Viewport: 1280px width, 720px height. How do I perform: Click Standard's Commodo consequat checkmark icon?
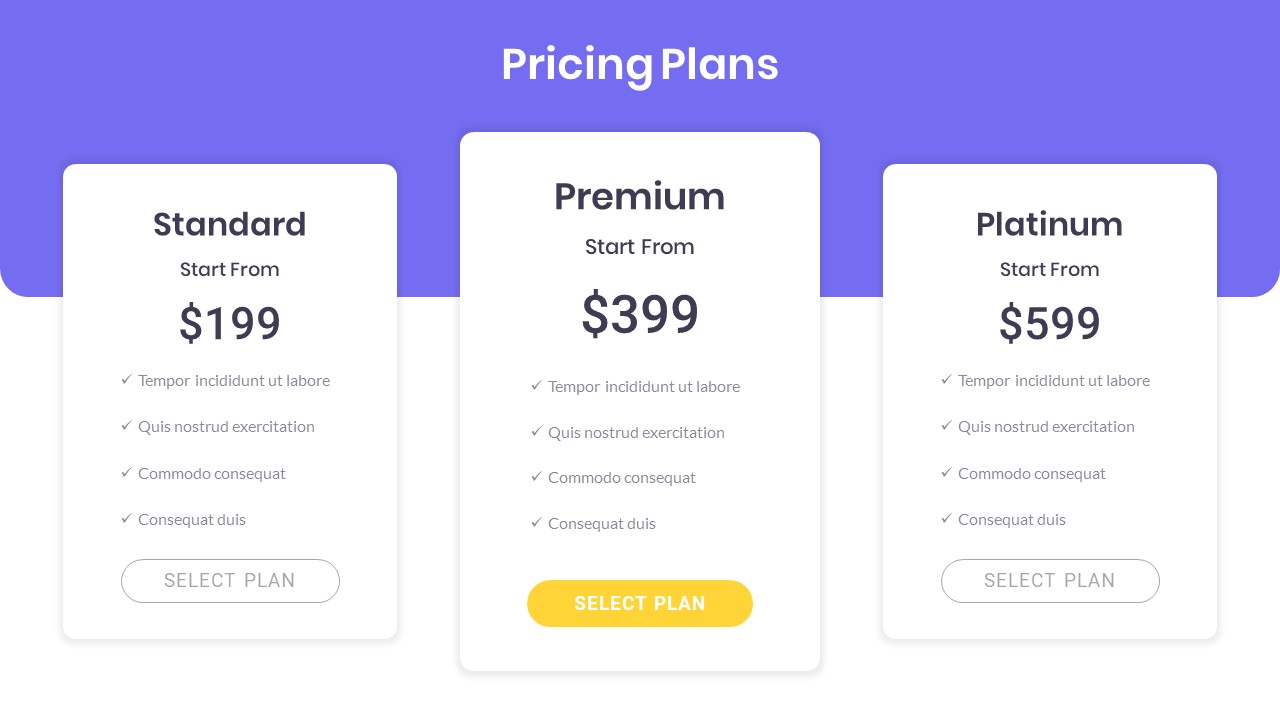point(127,473)
